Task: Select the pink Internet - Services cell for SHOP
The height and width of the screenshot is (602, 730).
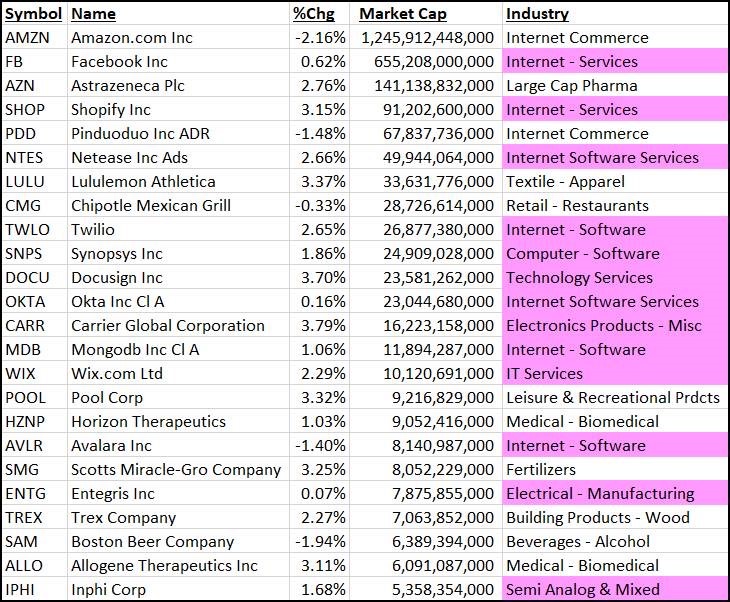Action: click(615, 110)
